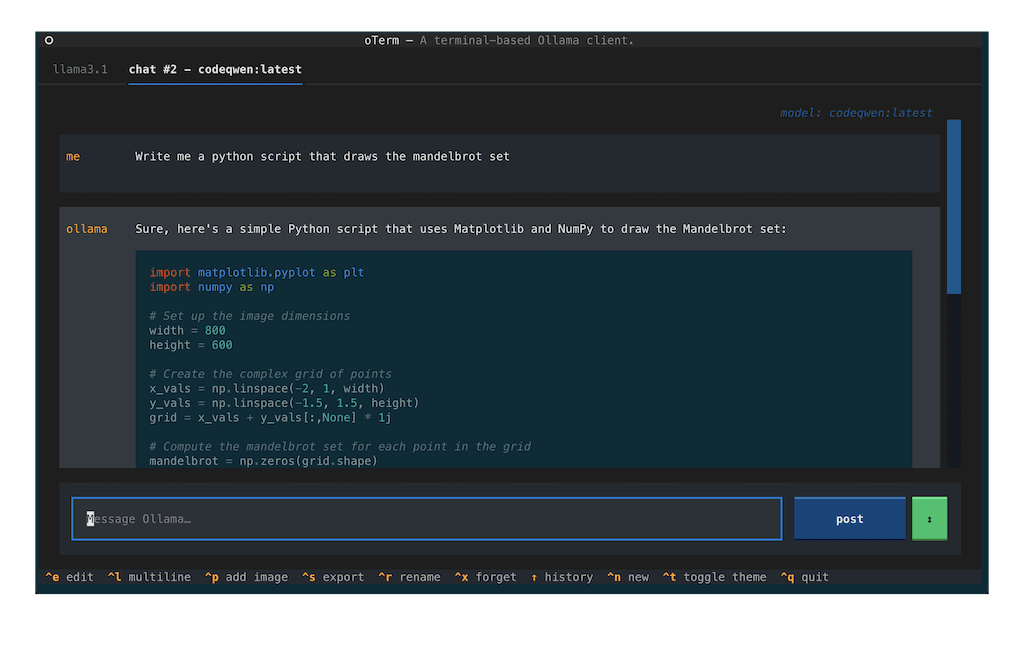Click the Message Ollama input field
Screen dimensions: 1024x666
click(426, 519)
